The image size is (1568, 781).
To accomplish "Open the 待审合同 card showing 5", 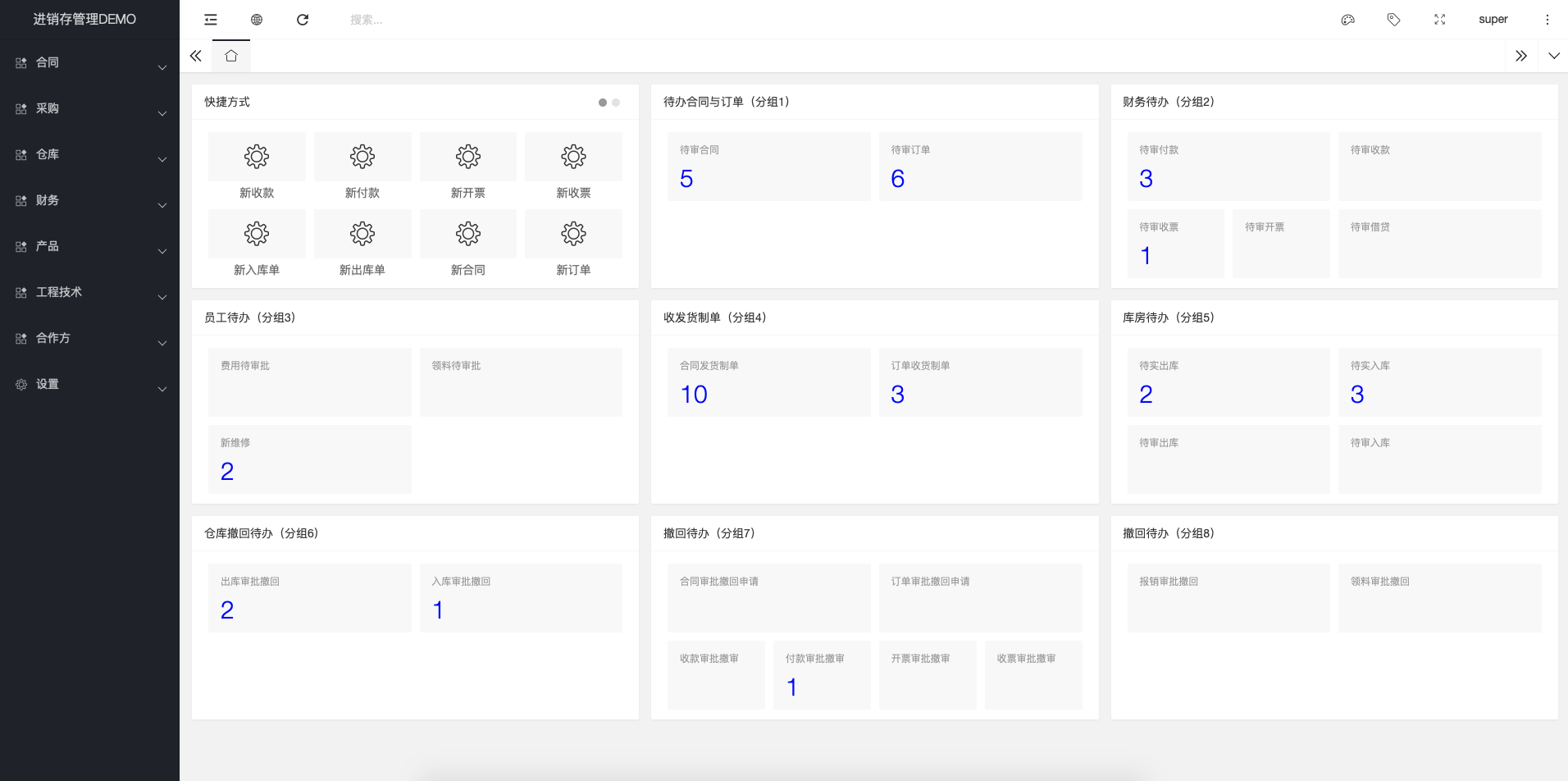I will pos(768,167).
